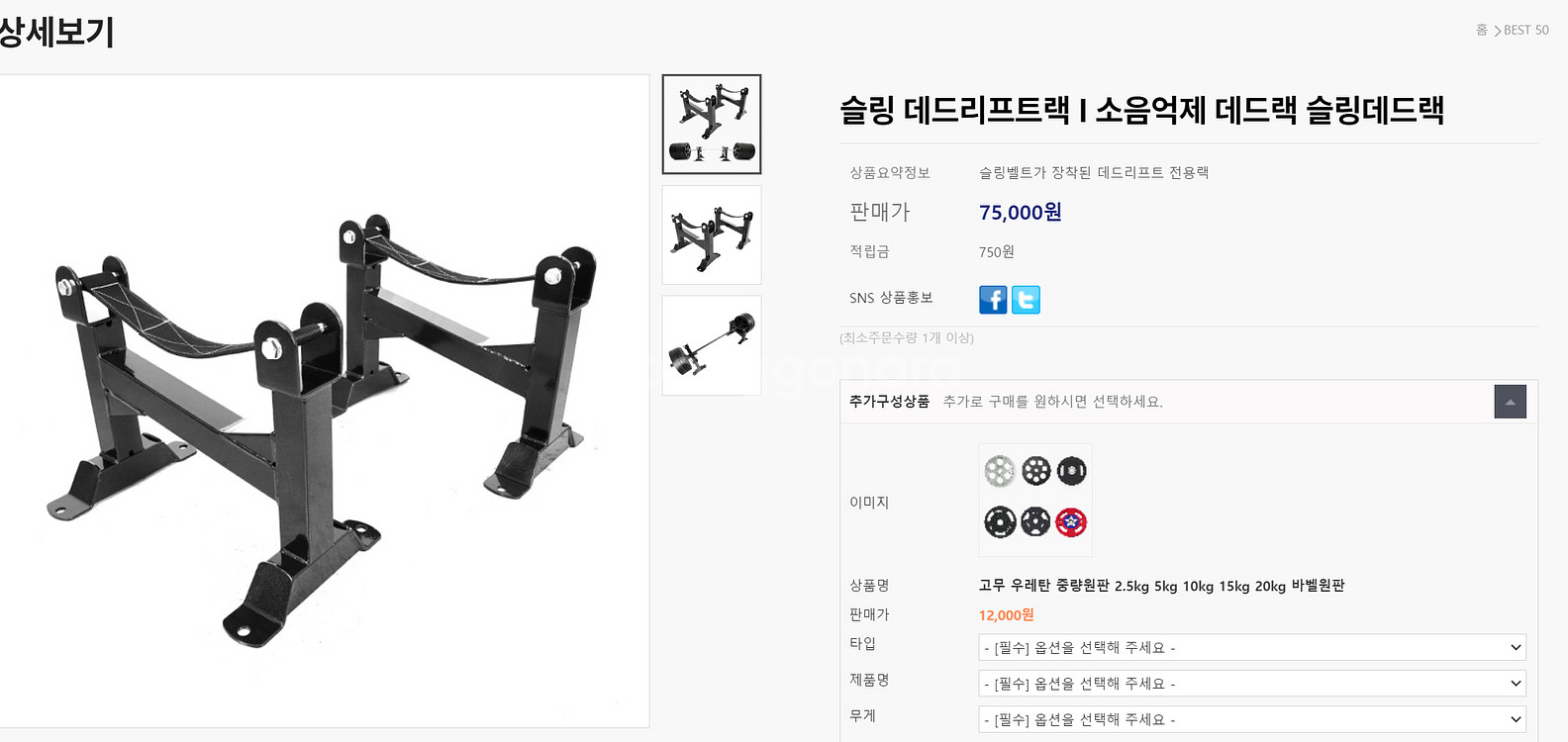Click the 12,000원 add-on price
This screenshot has width=1568, height=742.
pos(1006,615)
